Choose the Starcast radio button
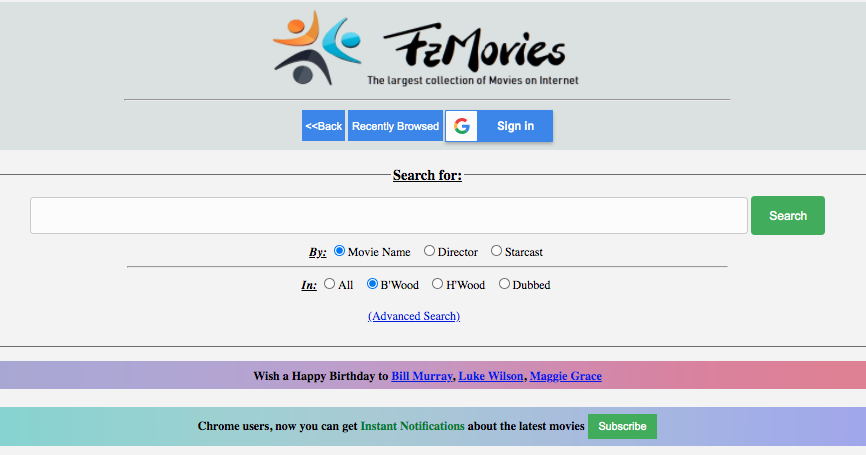The image size is (866, 455). [x=497, y=251]
